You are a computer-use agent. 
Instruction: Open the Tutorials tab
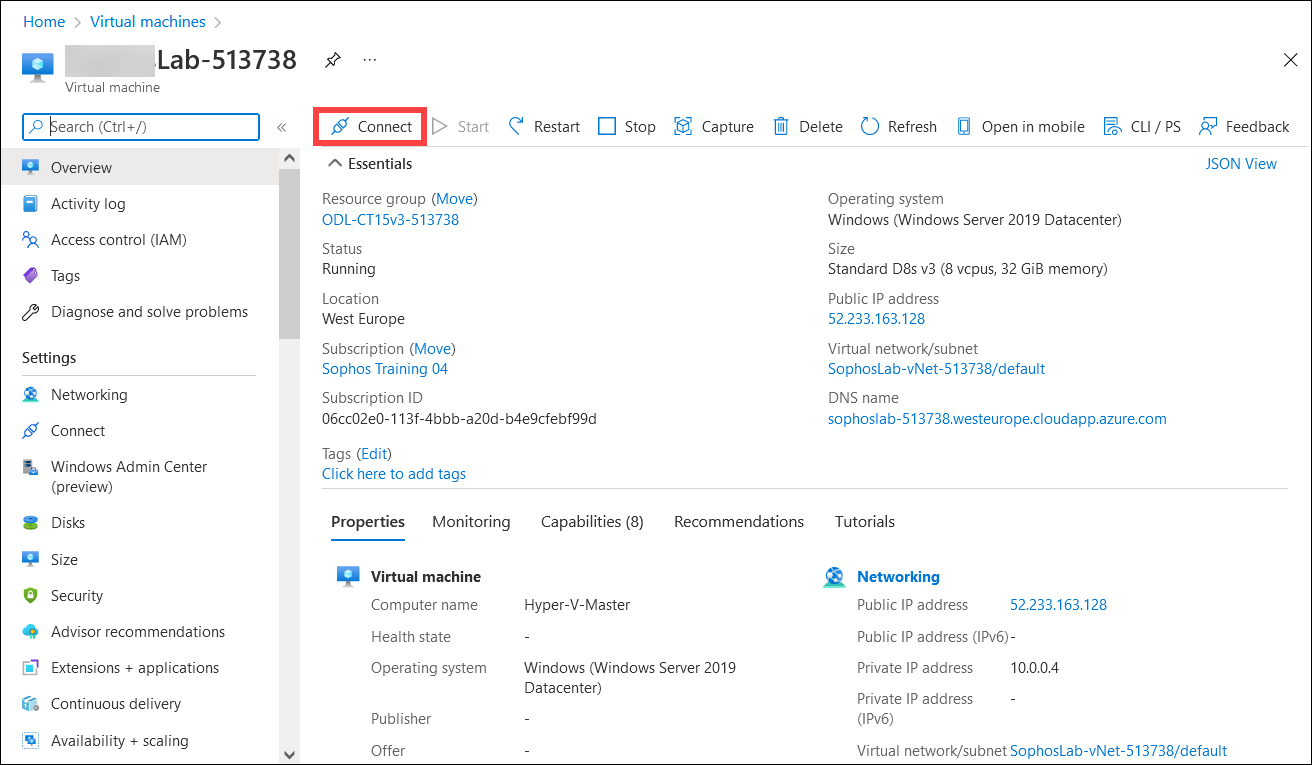pyautogui.click(x=865, y=522)
